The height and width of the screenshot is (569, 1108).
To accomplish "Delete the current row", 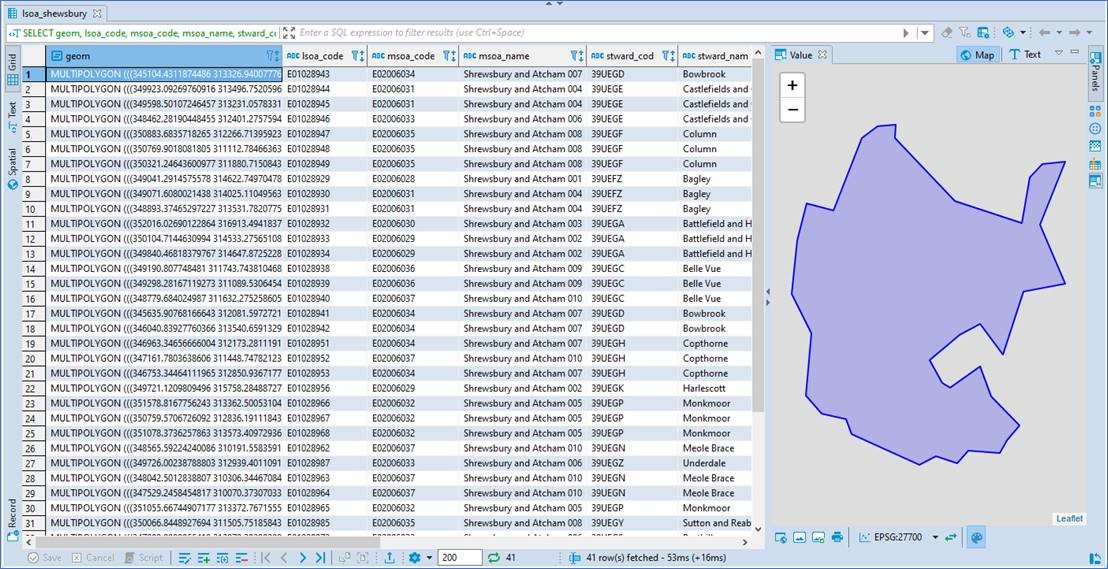I will [240, 558].
